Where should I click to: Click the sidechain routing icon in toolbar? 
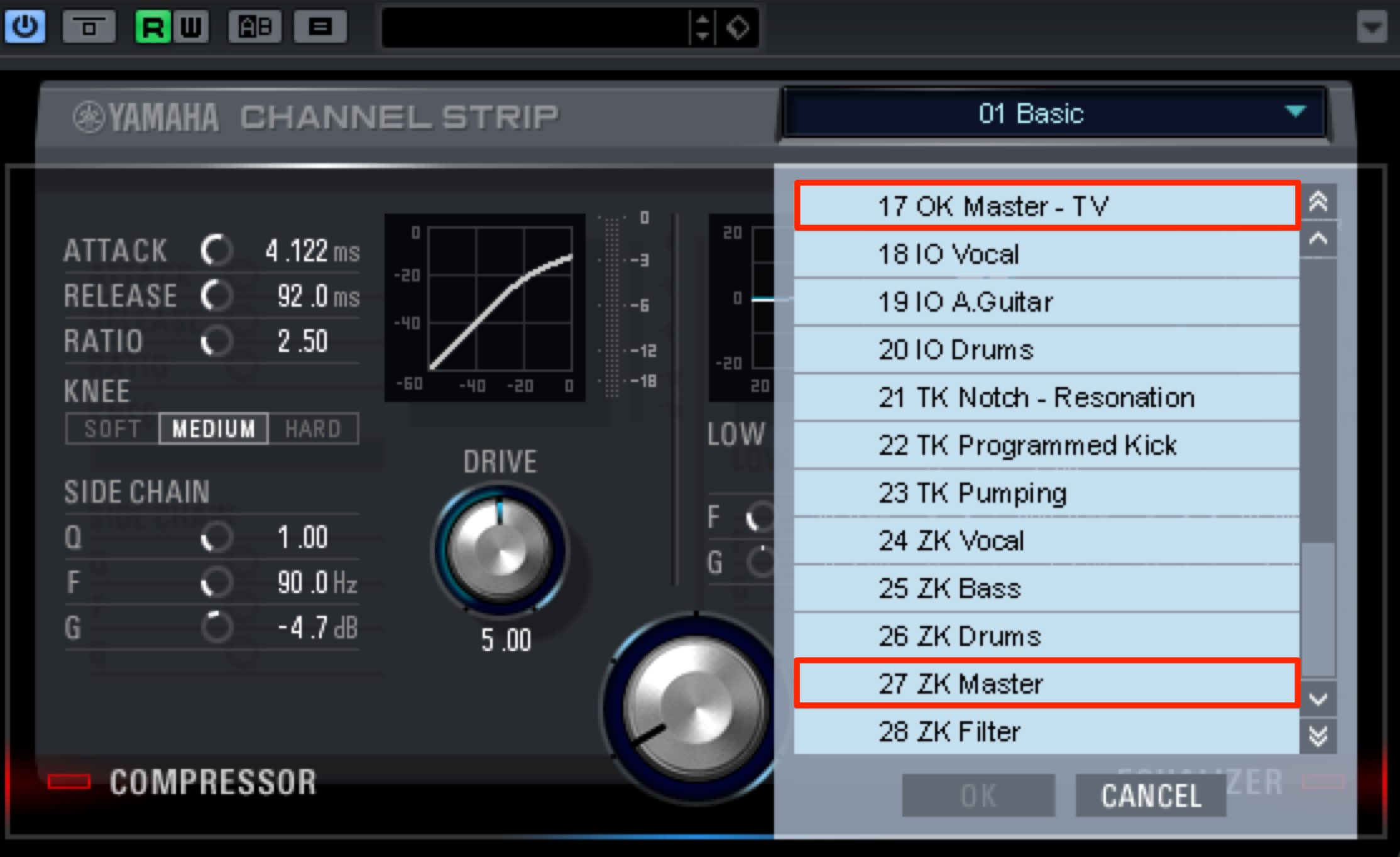point(89,27)
